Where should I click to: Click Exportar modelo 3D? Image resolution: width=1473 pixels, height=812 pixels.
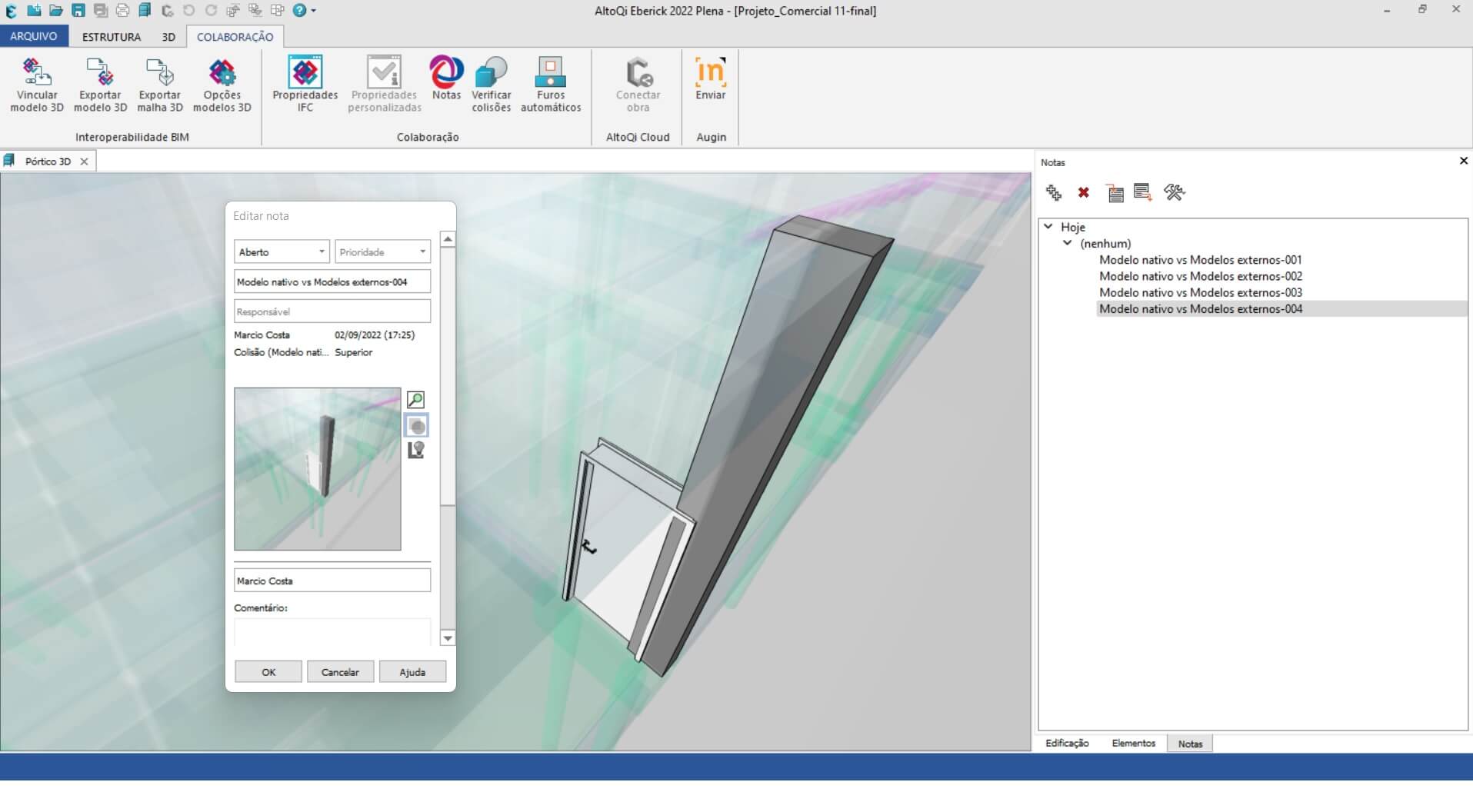(100, 85)
